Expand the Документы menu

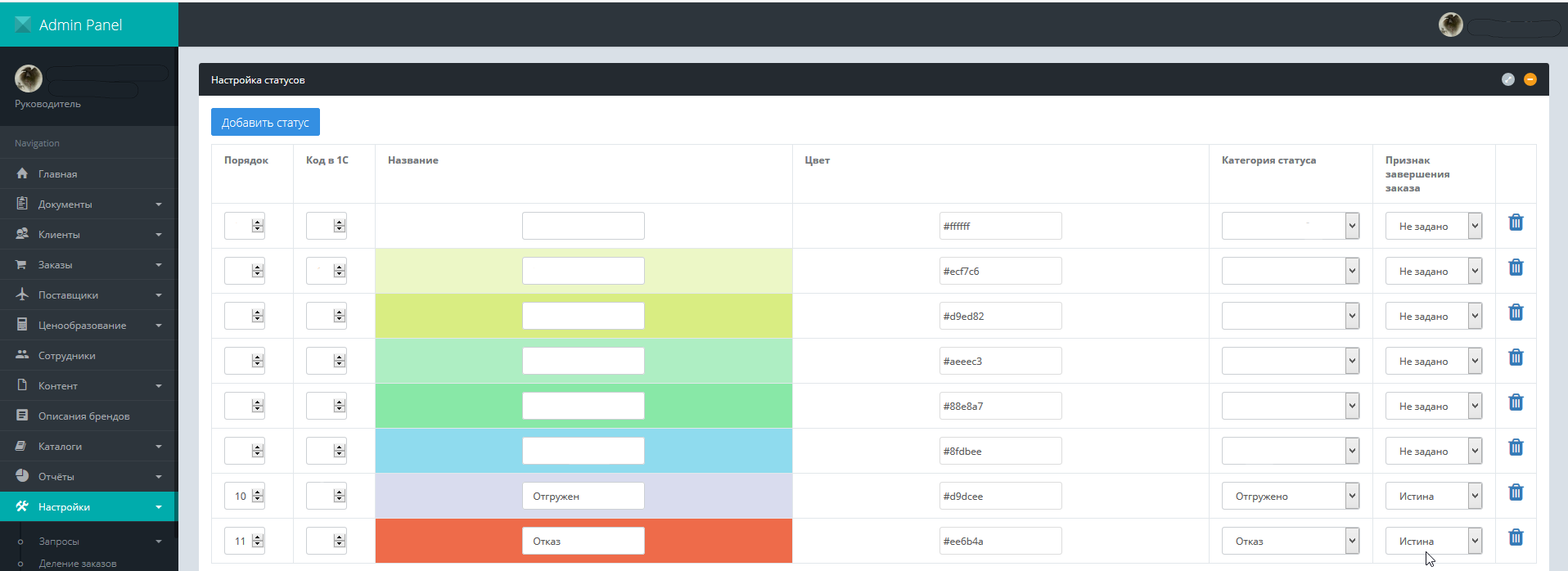[88, 205]
